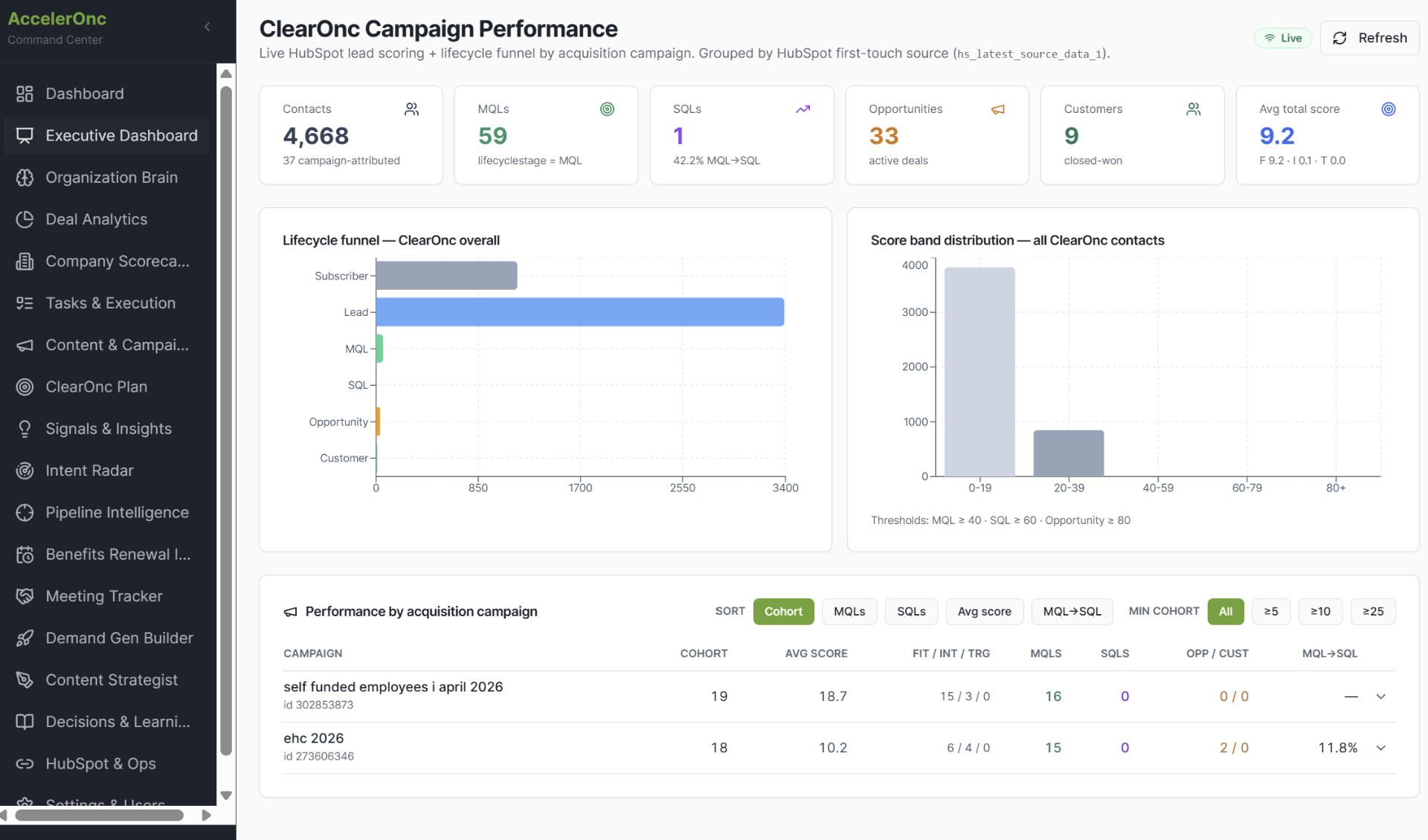Viewport: 1428px width, 840px height.
Task: Click the 0-19 score band bar
Action: (980, 372)
